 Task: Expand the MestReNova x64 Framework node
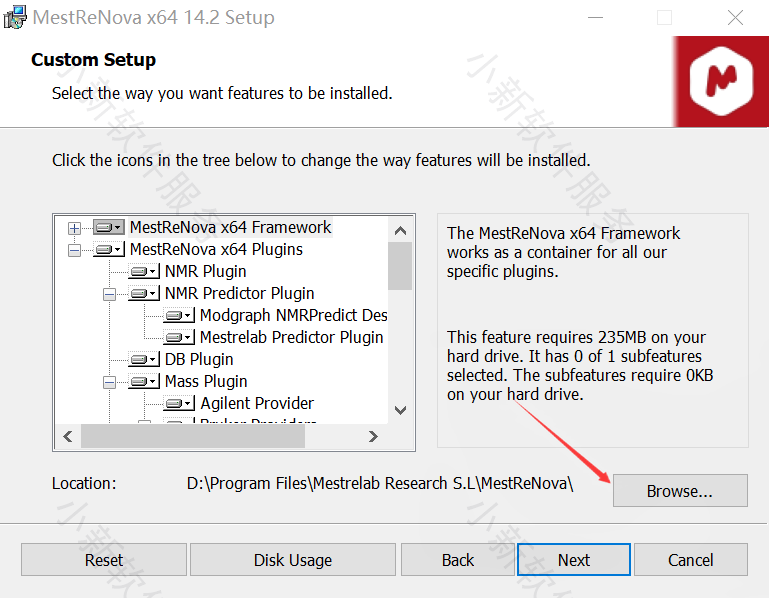(74, 228)
